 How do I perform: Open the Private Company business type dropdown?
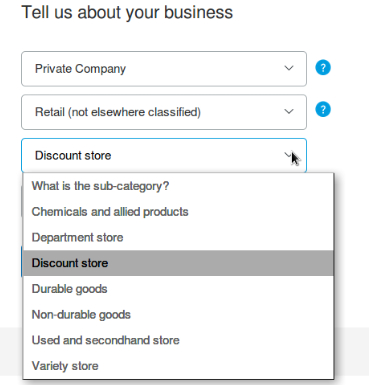point(164,69)
